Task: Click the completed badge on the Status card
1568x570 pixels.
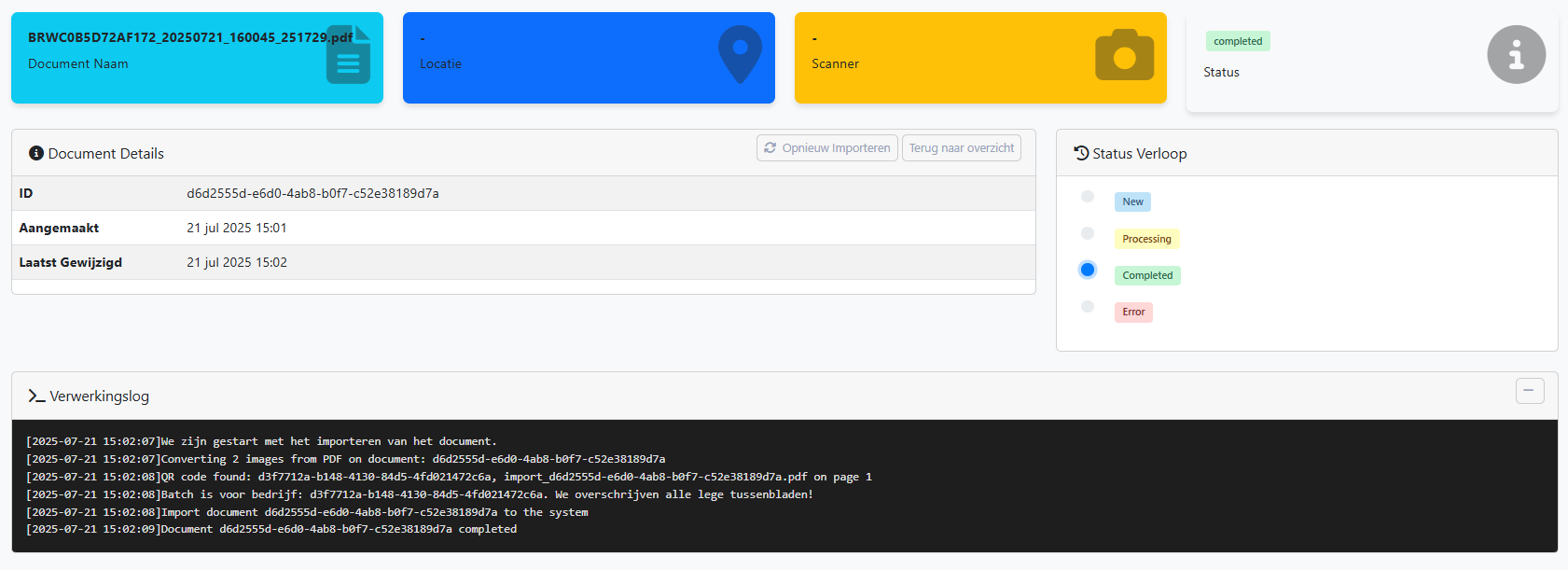Action: coord(1238,41)
